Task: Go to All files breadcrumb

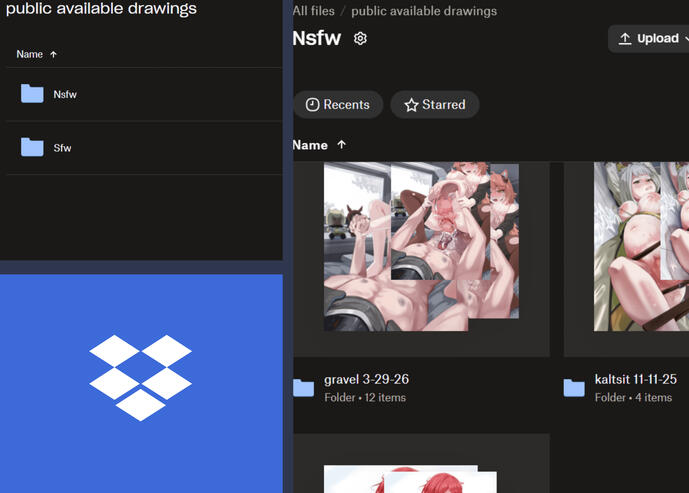Action: (x=313, y=11)
